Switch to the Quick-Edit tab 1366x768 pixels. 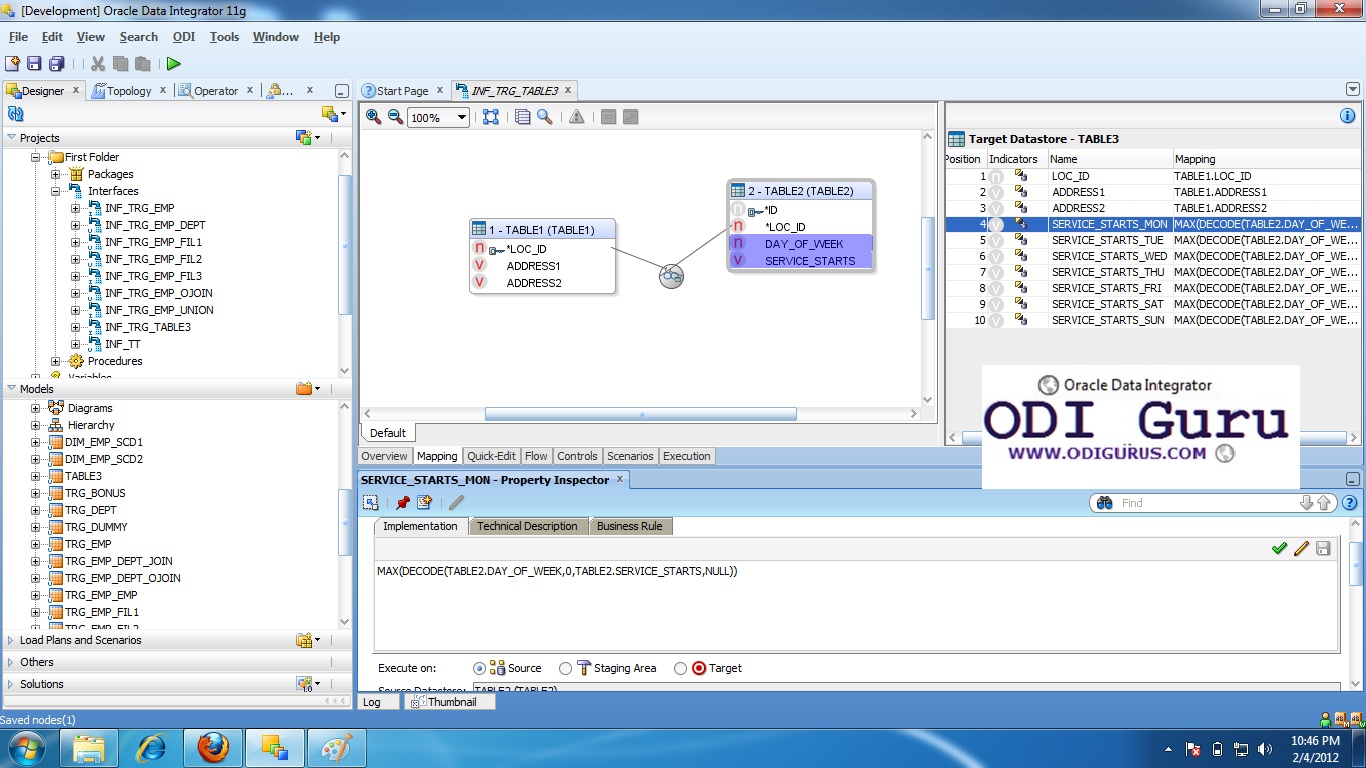click(491, 456)
